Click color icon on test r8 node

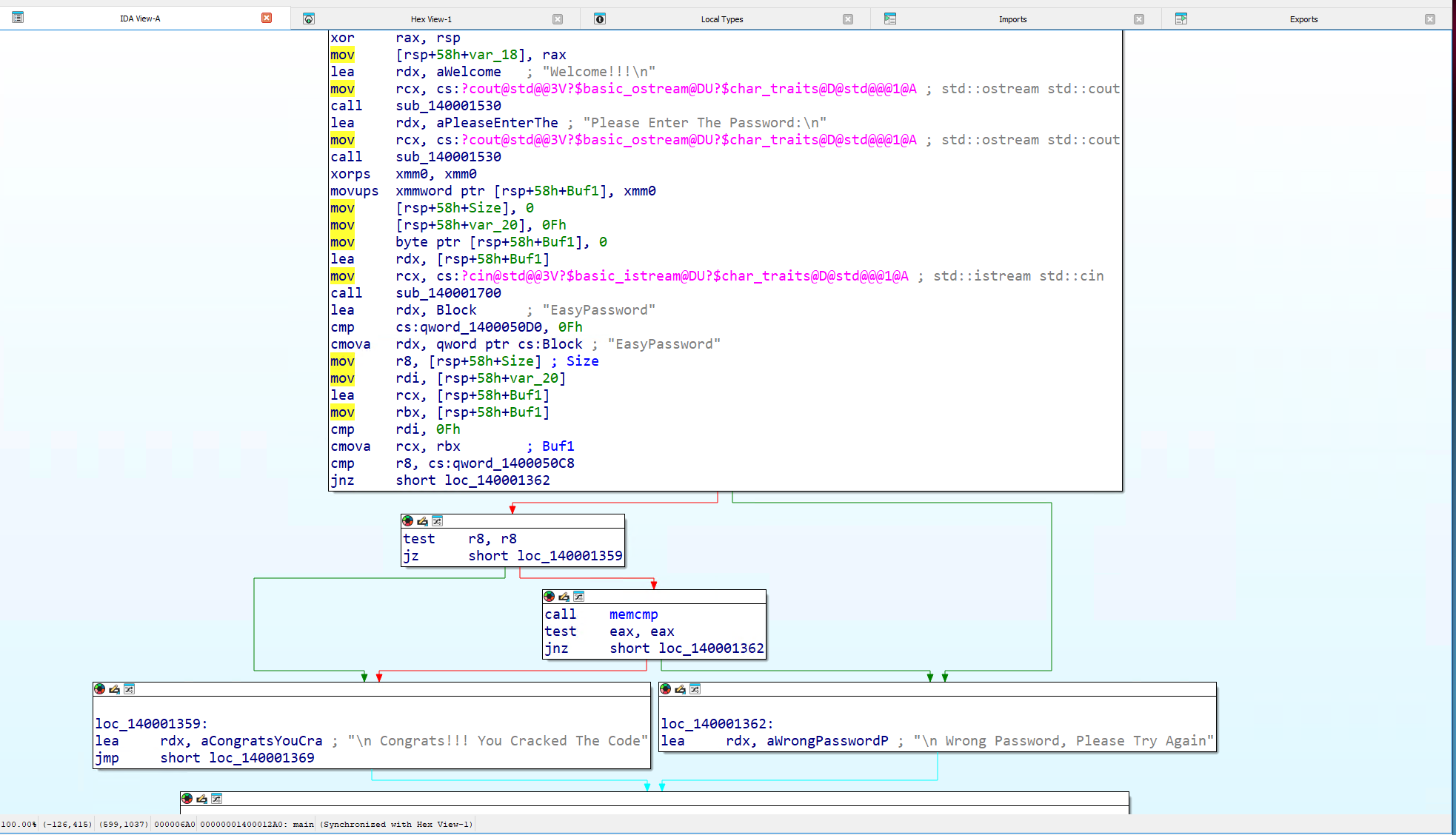407,521
